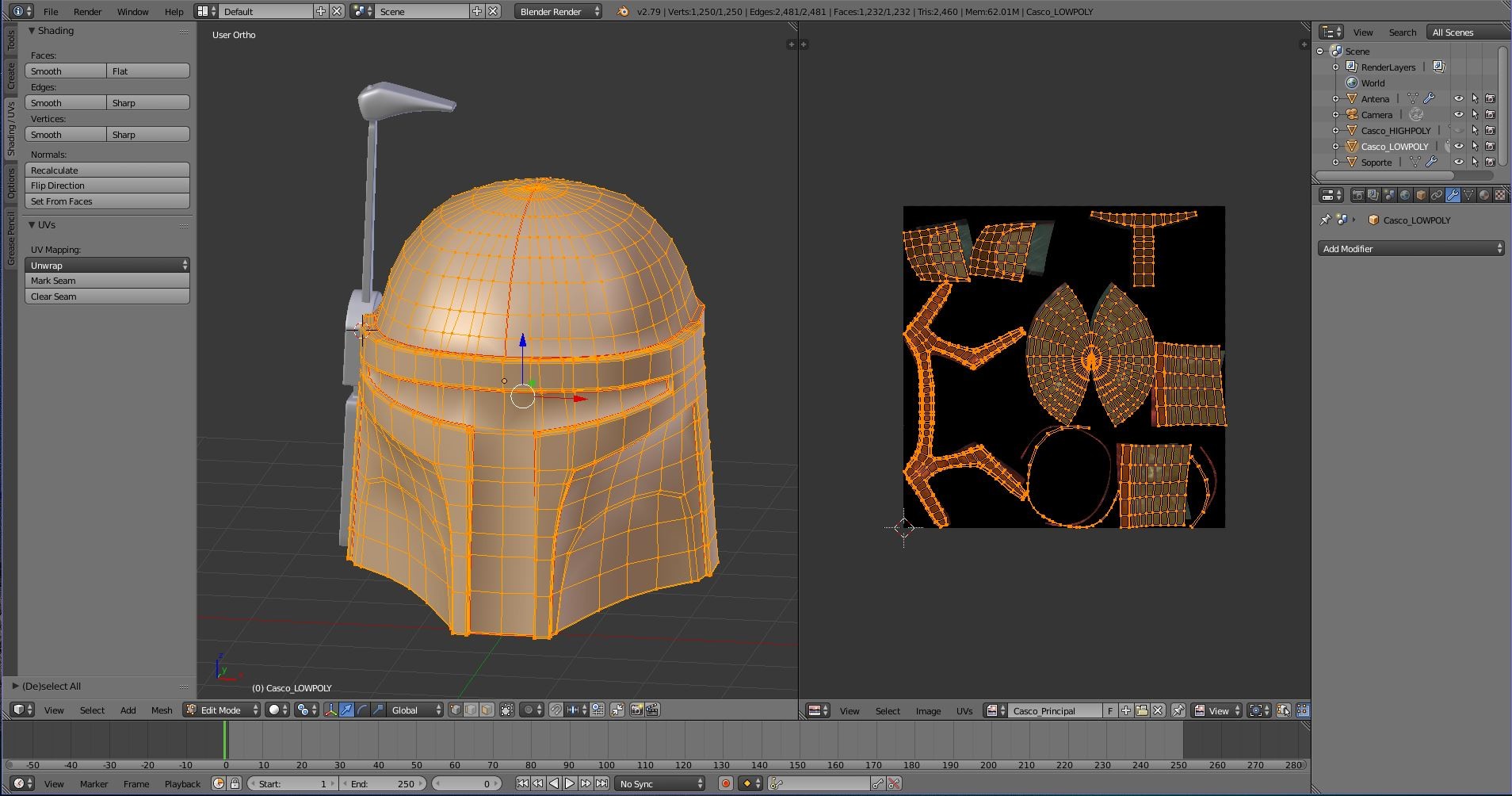Toggle visibility eye for Camera
1512x796 pixels.
pos(1458,114)
